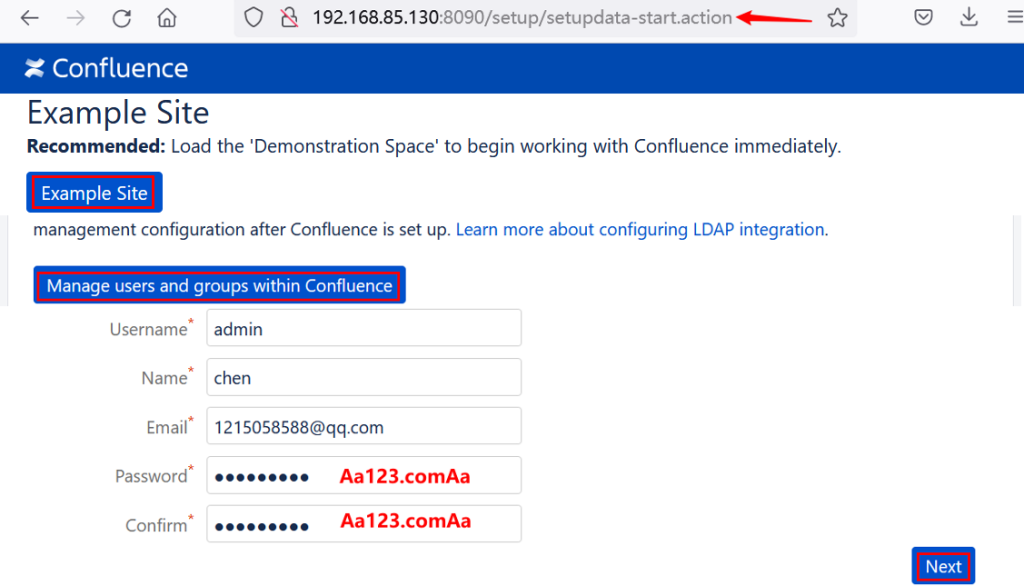Screen dimensions: 1024x586
Task: Select the Example Site page heading
Action: tap(118, 112)
